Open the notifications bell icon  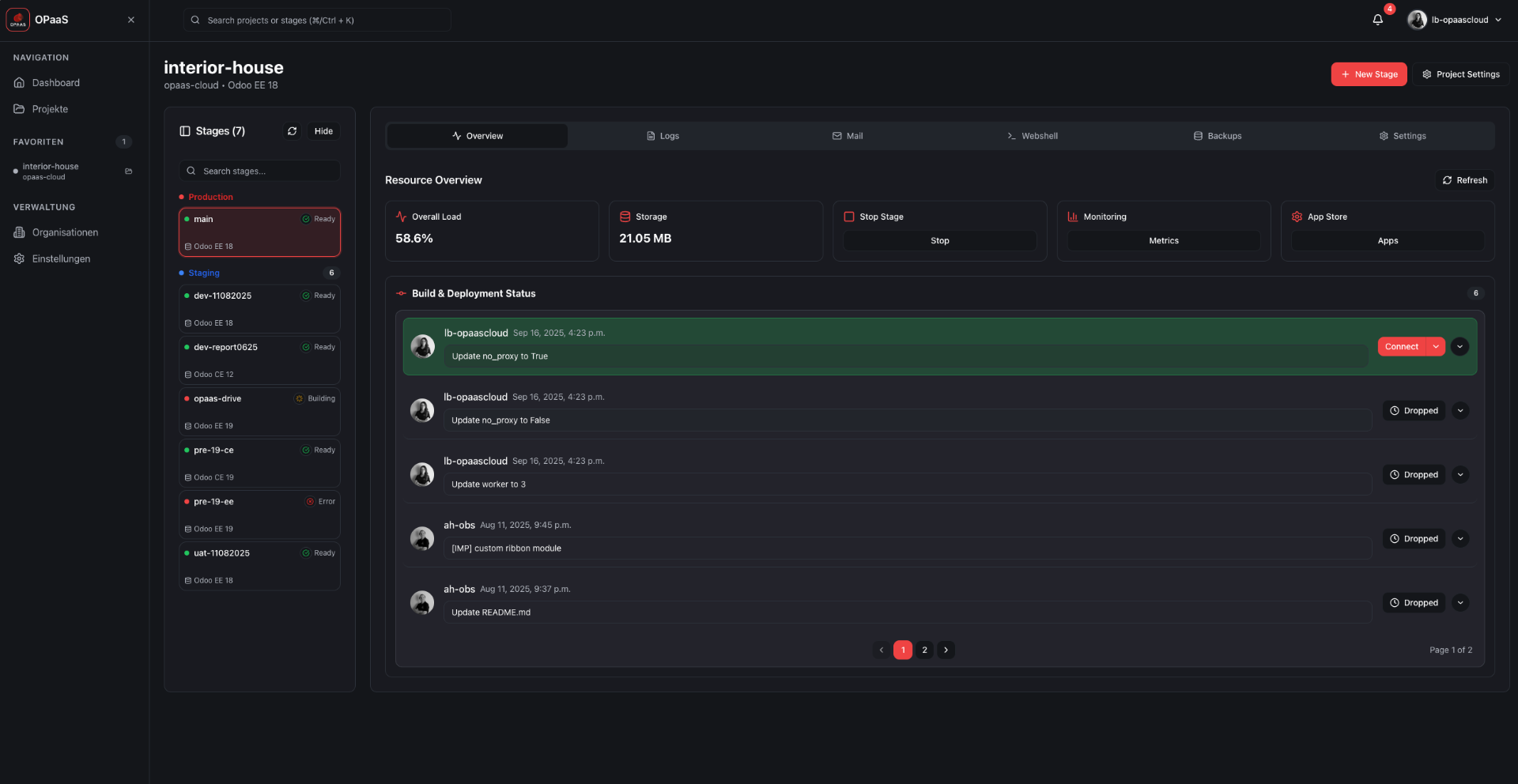[1378, 20]
